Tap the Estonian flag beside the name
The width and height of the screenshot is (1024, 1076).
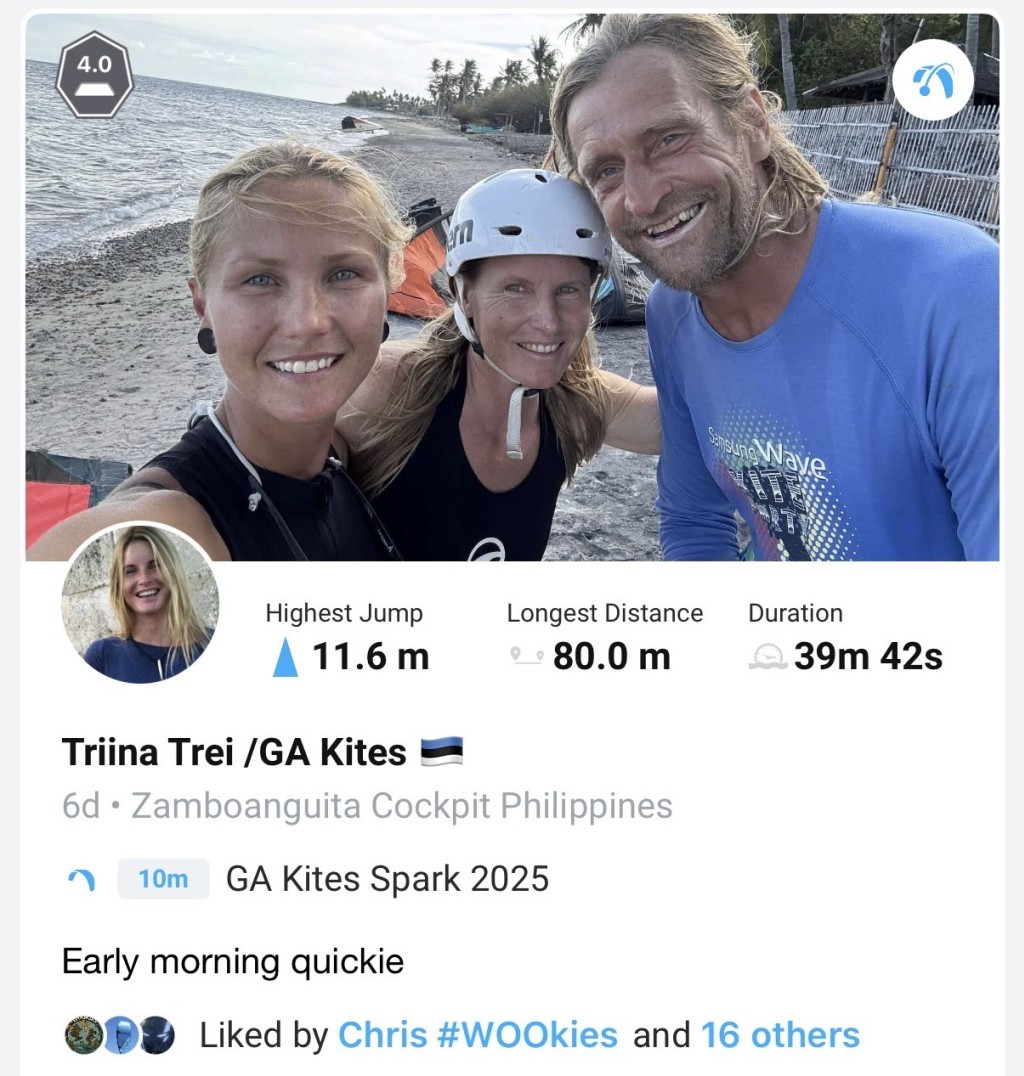(441, 751)
